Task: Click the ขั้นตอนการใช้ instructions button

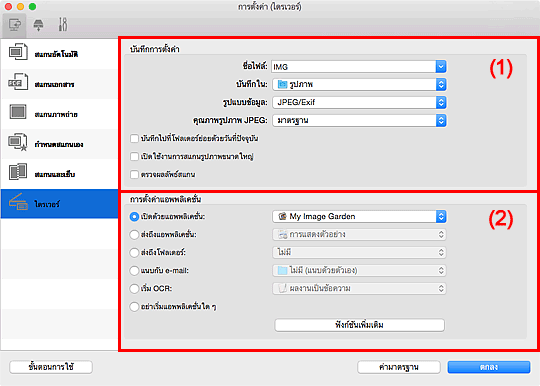Action: click(x=51, y=367)
